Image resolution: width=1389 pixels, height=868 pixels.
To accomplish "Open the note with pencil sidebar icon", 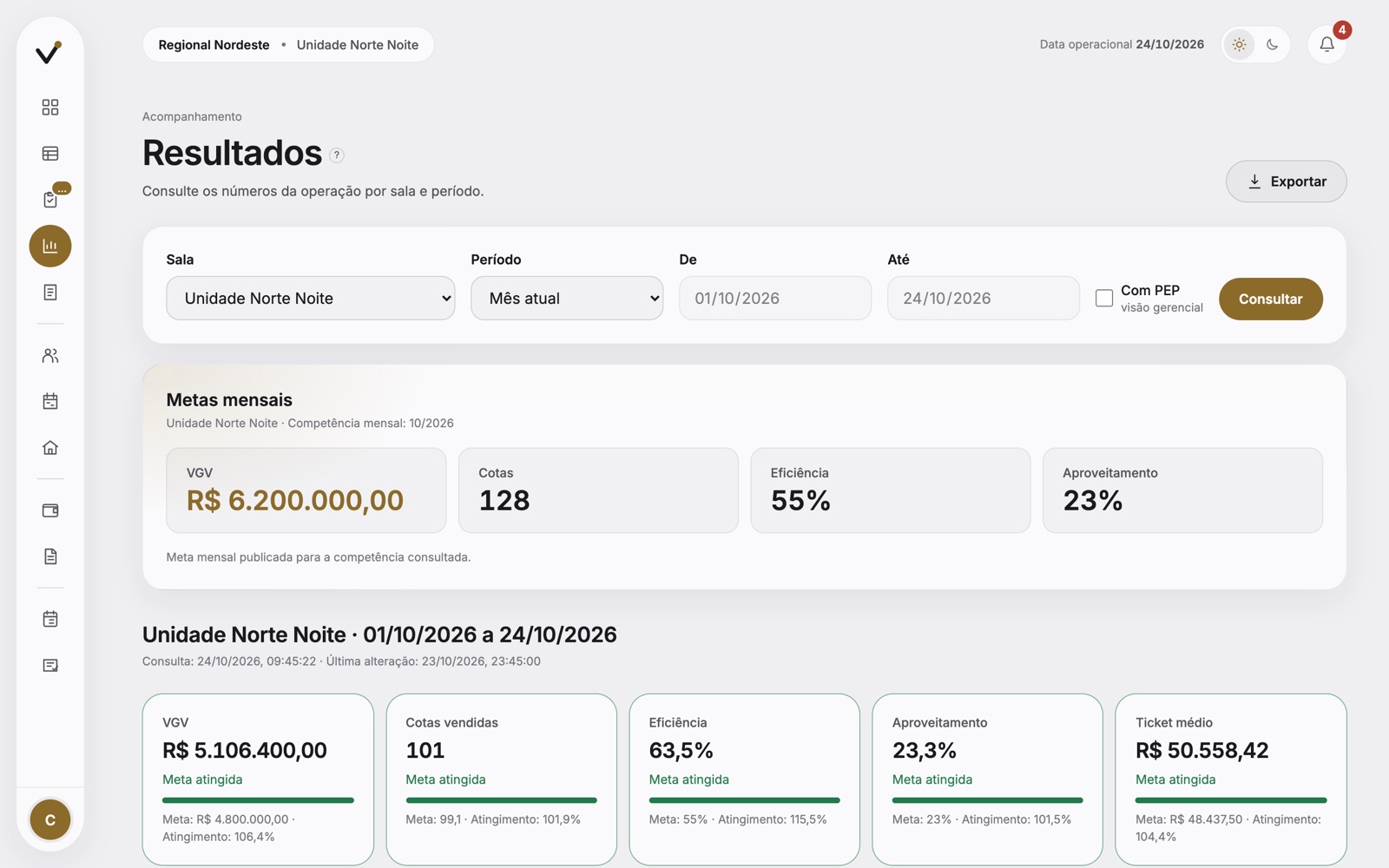I will click(x=50, y=666).
